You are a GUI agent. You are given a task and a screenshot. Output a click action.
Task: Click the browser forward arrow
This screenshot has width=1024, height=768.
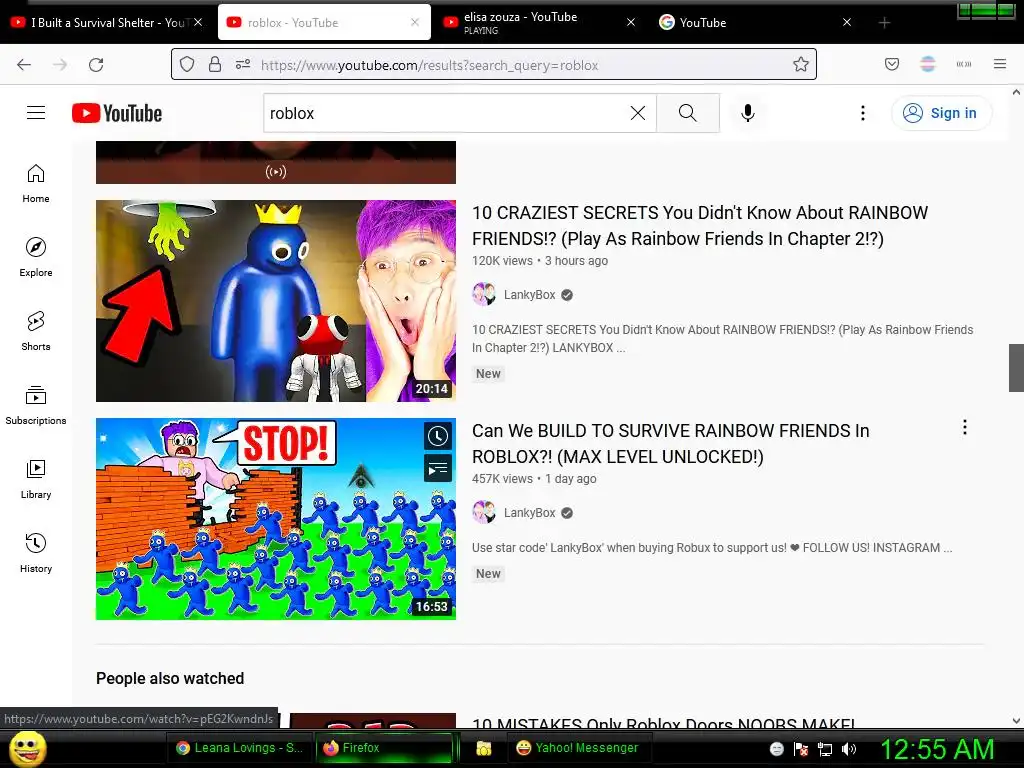coord(60,65)
